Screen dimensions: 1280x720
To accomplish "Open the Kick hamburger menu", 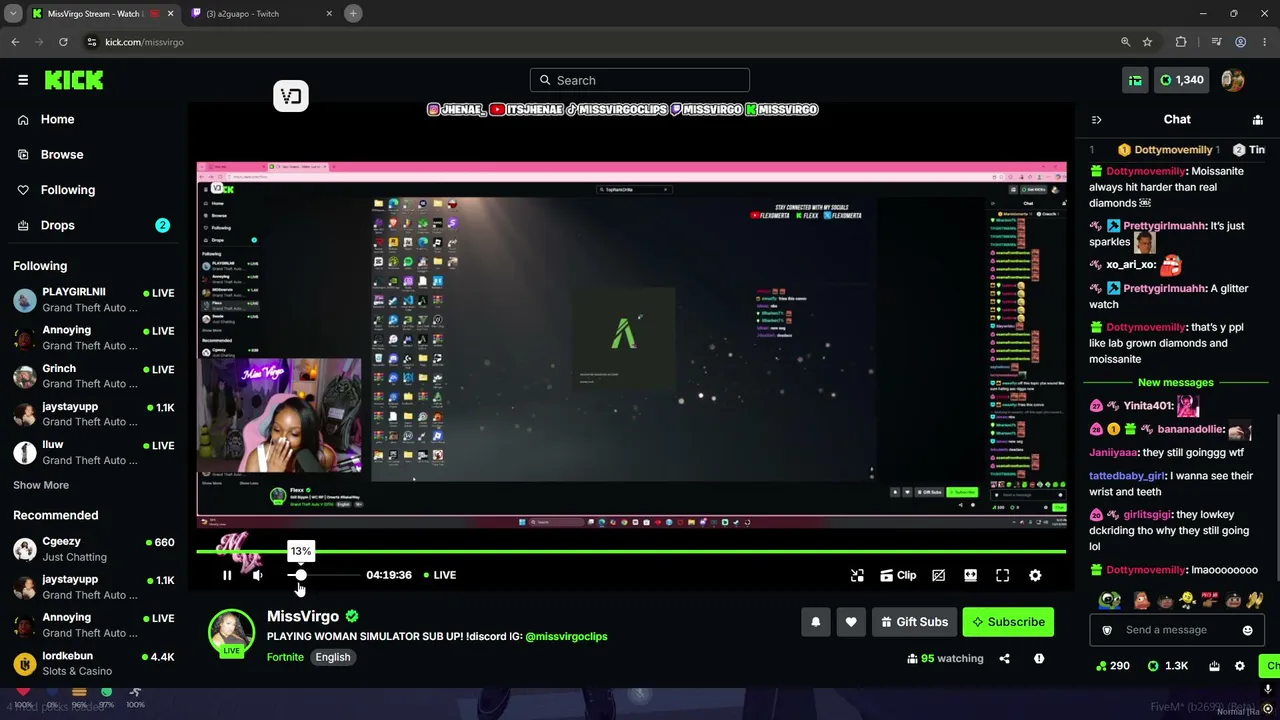I will [x=23, y=80].
